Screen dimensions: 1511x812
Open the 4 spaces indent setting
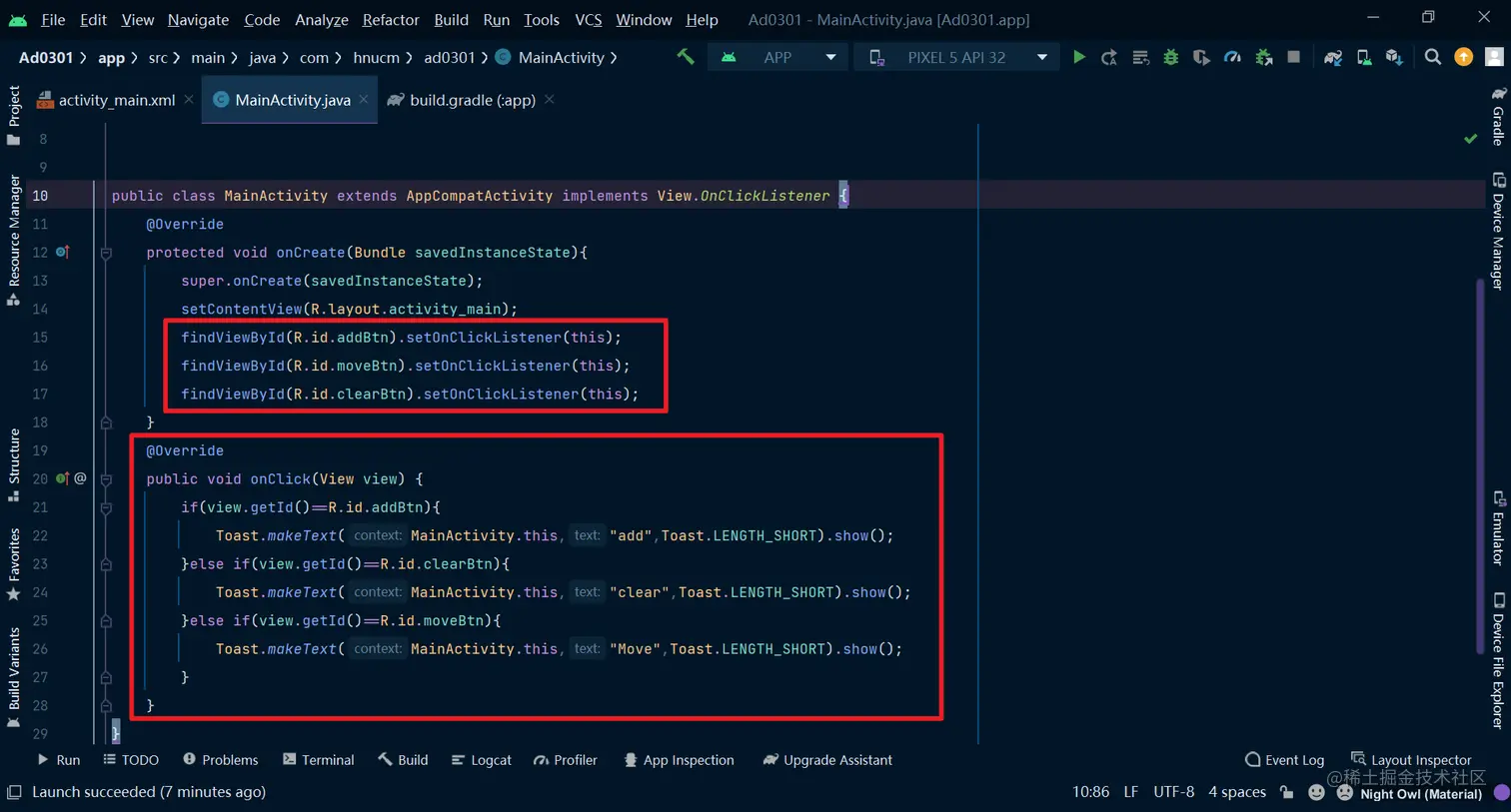(1237, 792)
